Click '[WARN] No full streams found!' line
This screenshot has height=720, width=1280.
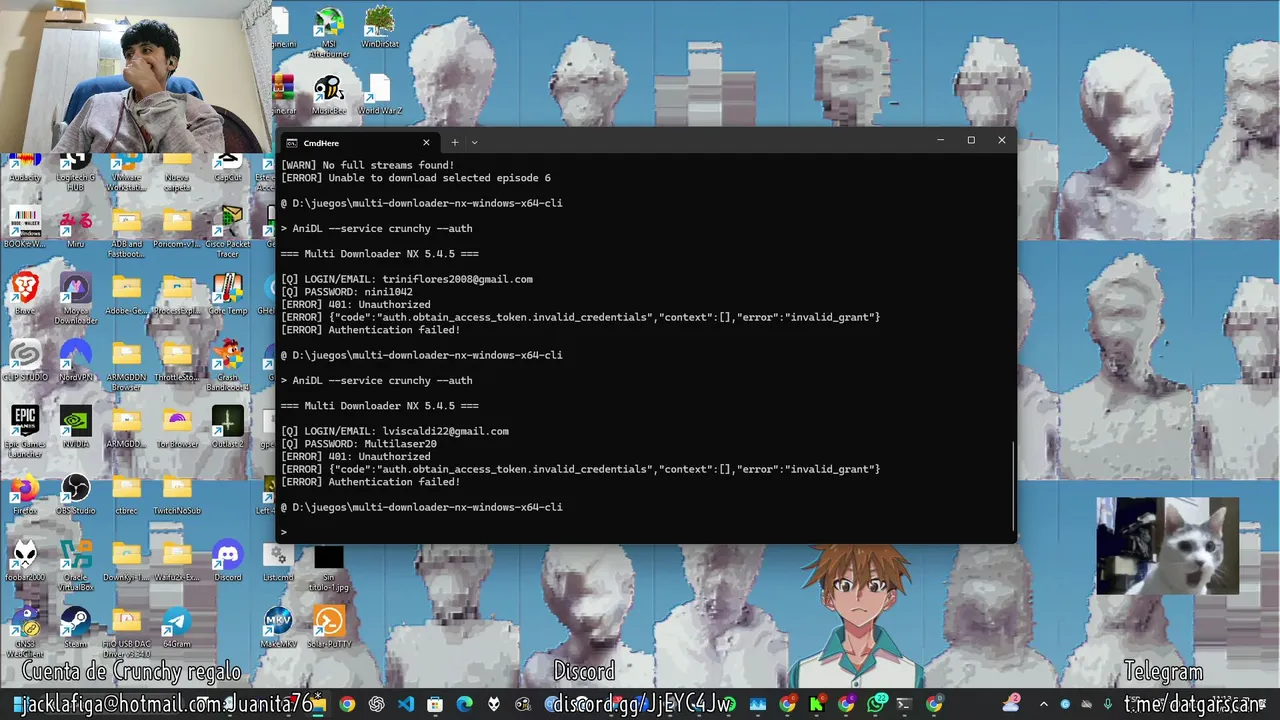tap(367, 165)
